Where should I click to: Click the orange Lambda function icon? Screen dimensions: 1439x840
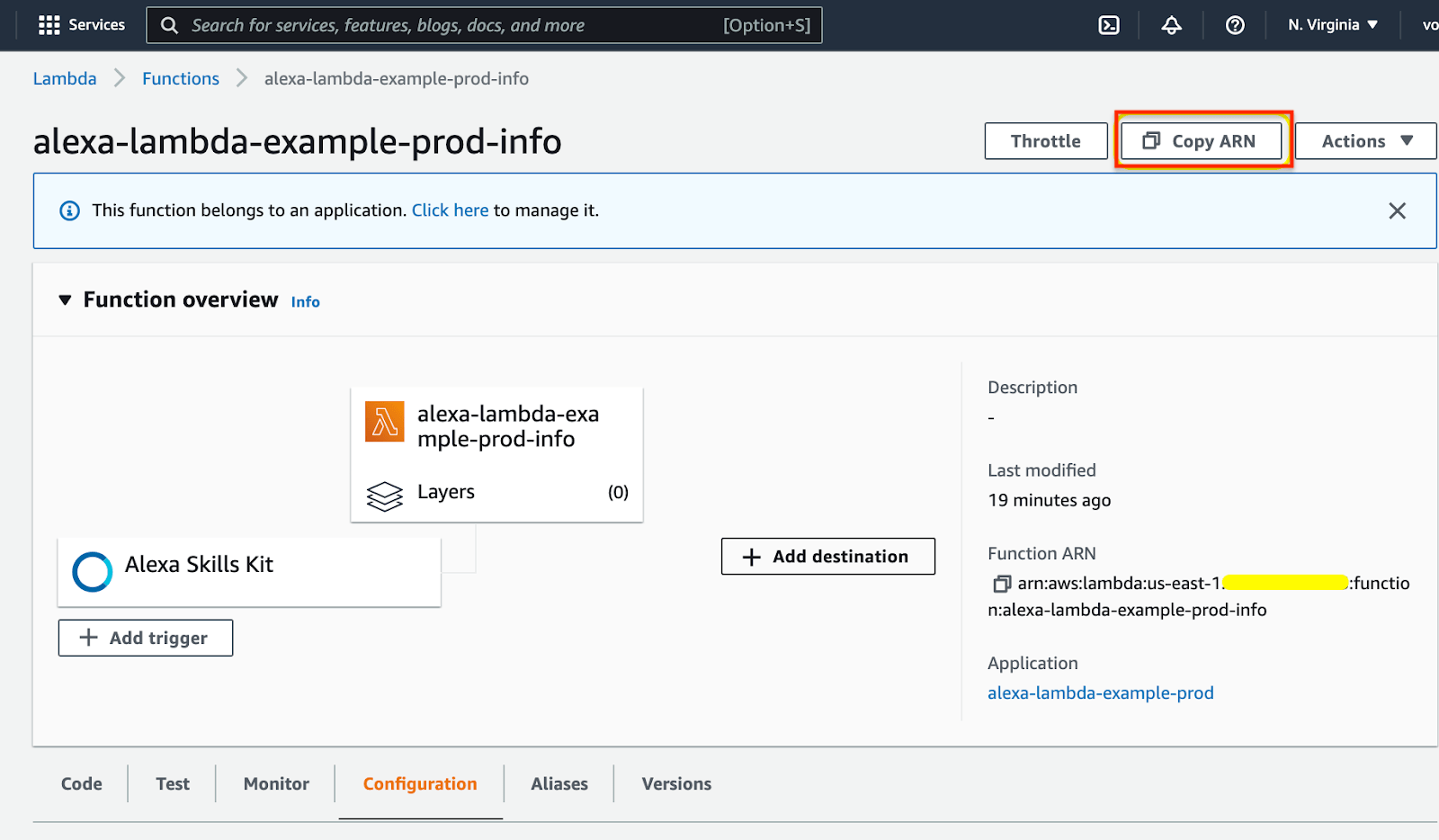pyautogui.click(x=384, y=422)
